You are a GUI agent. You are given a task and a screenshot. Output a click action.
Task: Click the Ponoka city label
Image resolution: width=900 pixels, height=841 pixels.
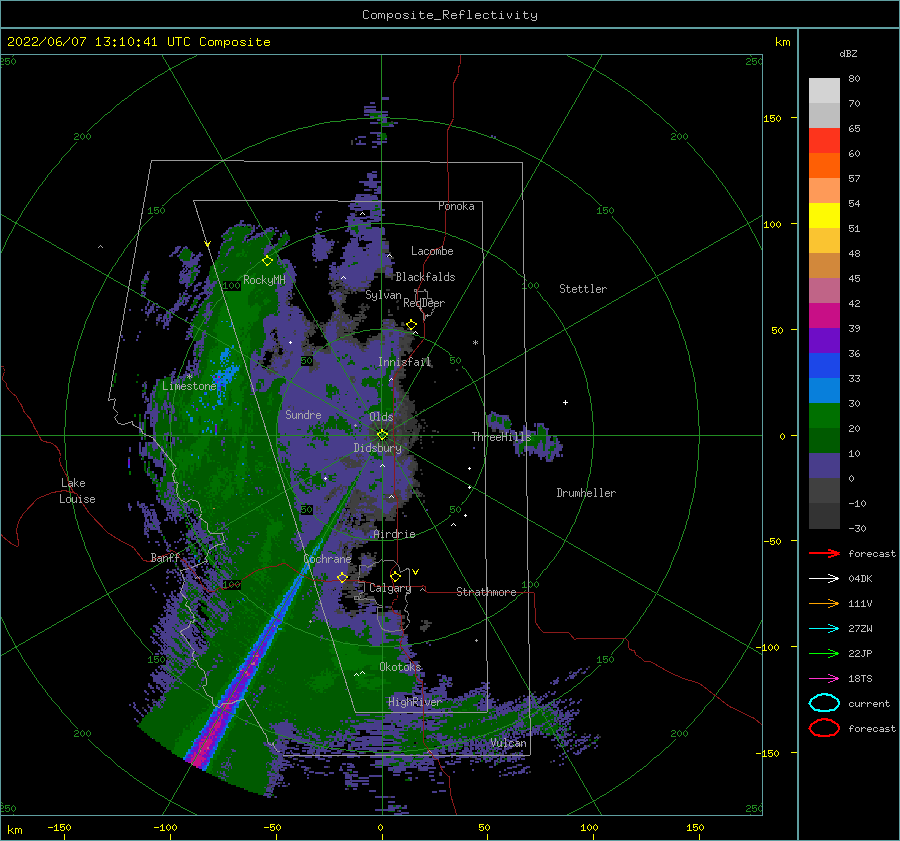point(456,206)
